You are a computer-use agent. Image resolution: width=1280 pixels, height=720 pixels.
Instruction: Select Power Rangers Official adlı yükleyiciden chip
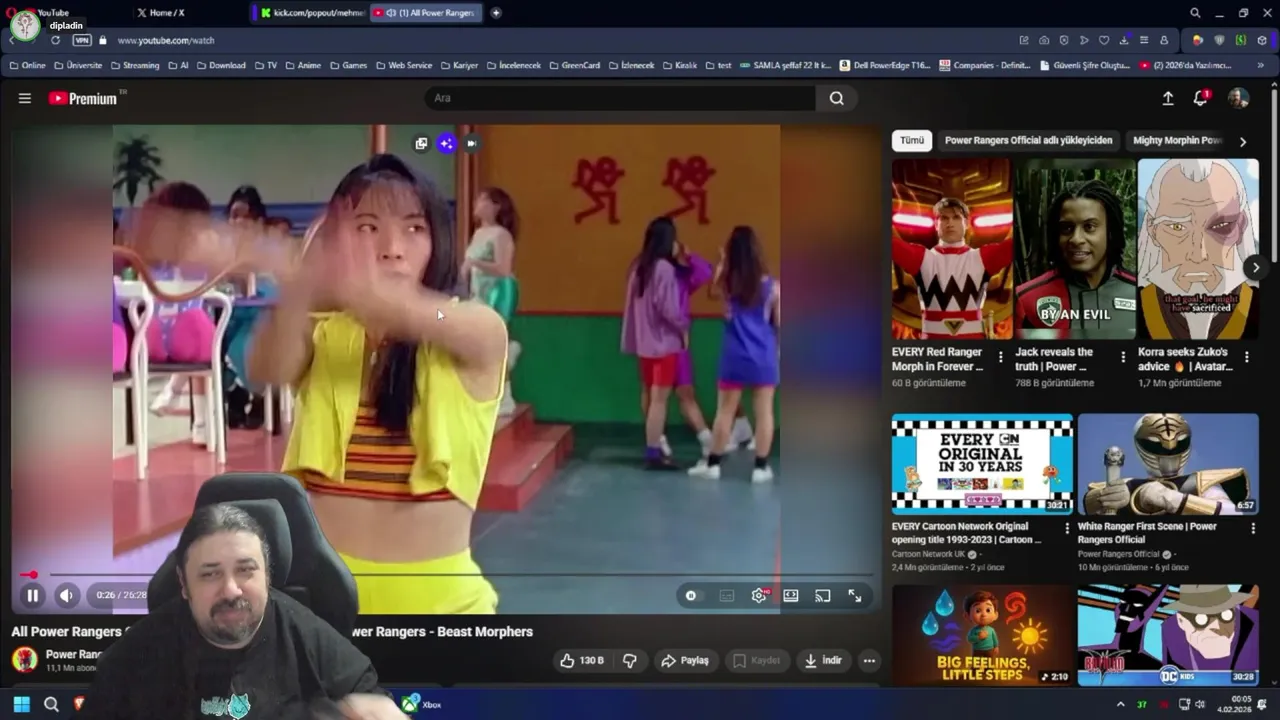1028,141
